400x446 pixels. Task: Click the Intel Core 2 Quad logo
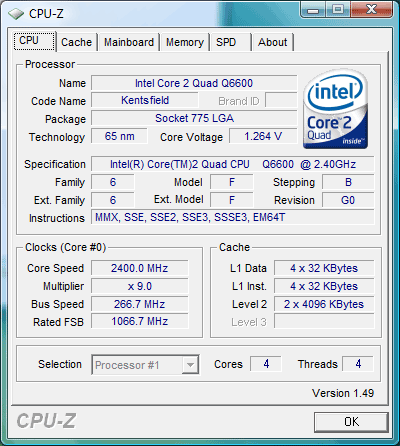335,109
